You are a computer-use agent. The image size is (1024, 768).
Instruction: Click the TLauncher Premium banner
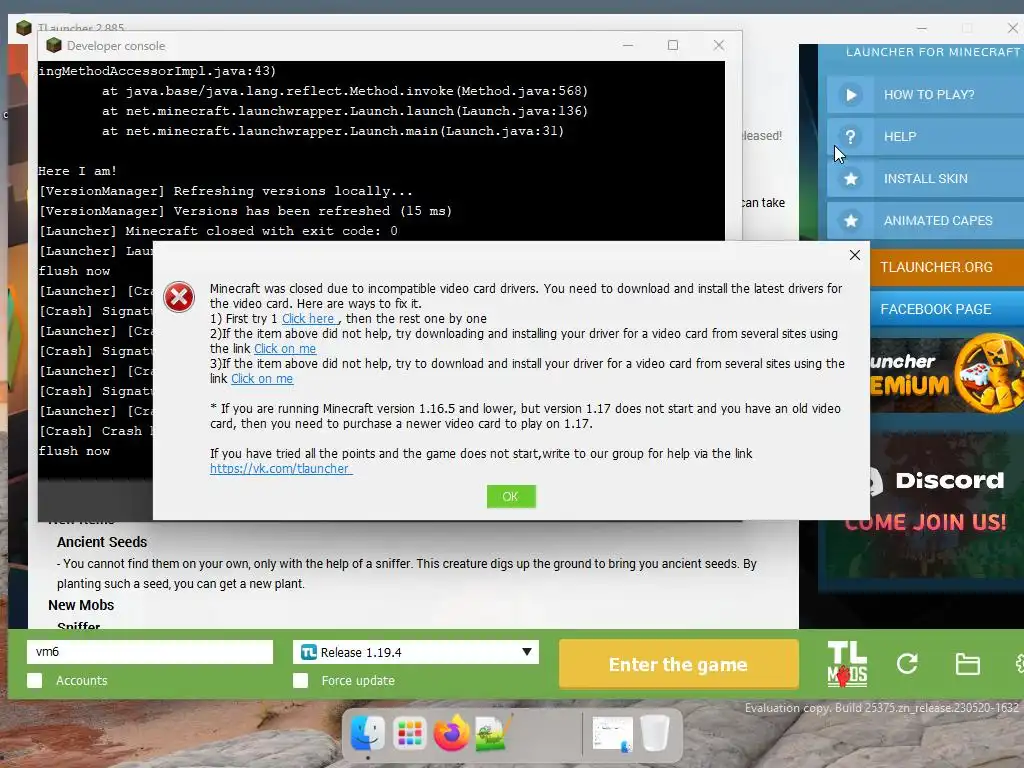point(947,375)
